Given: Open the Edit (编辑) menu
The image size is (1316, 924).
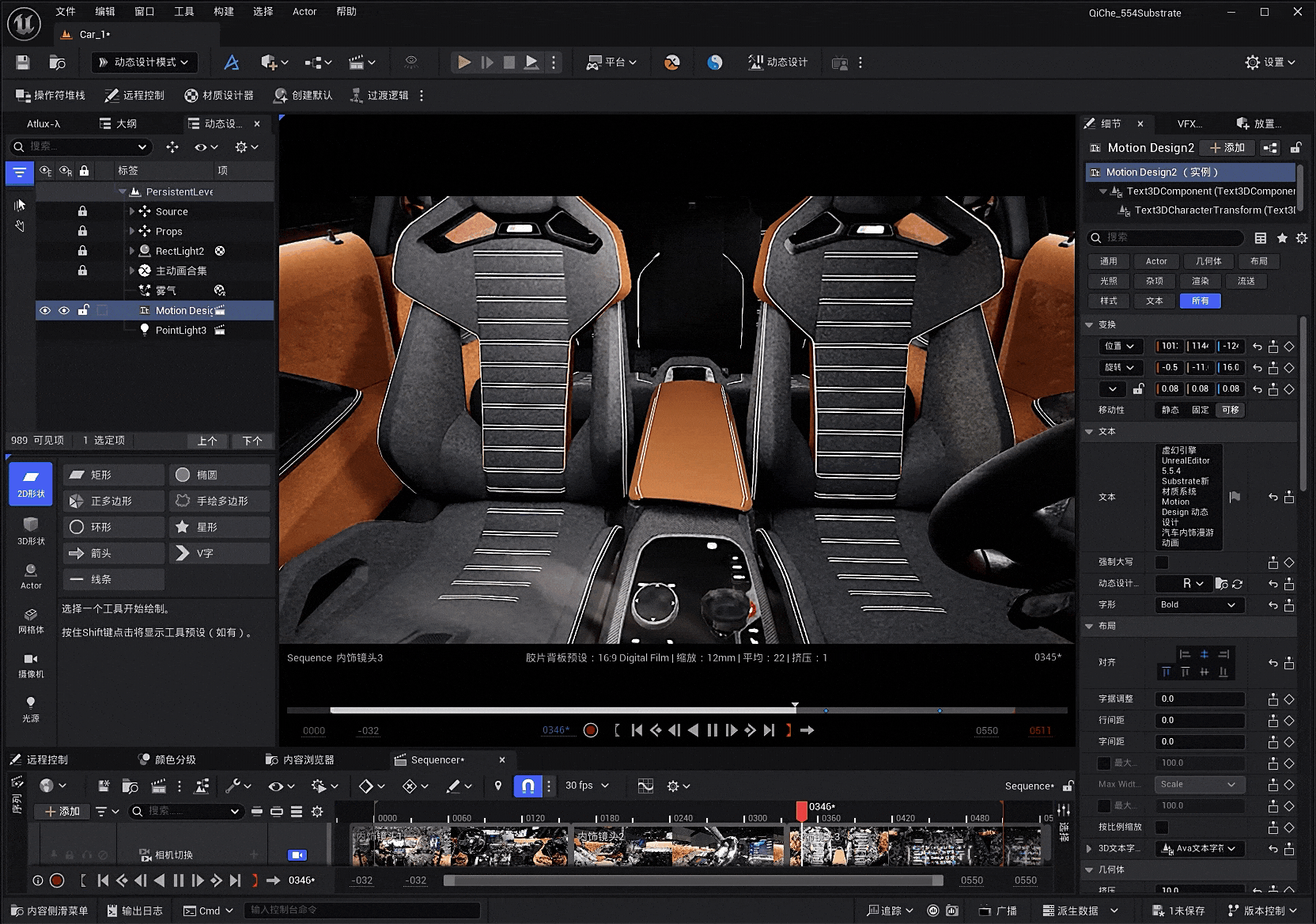Looking at the screenshot, I should click(x=105, y=12).
